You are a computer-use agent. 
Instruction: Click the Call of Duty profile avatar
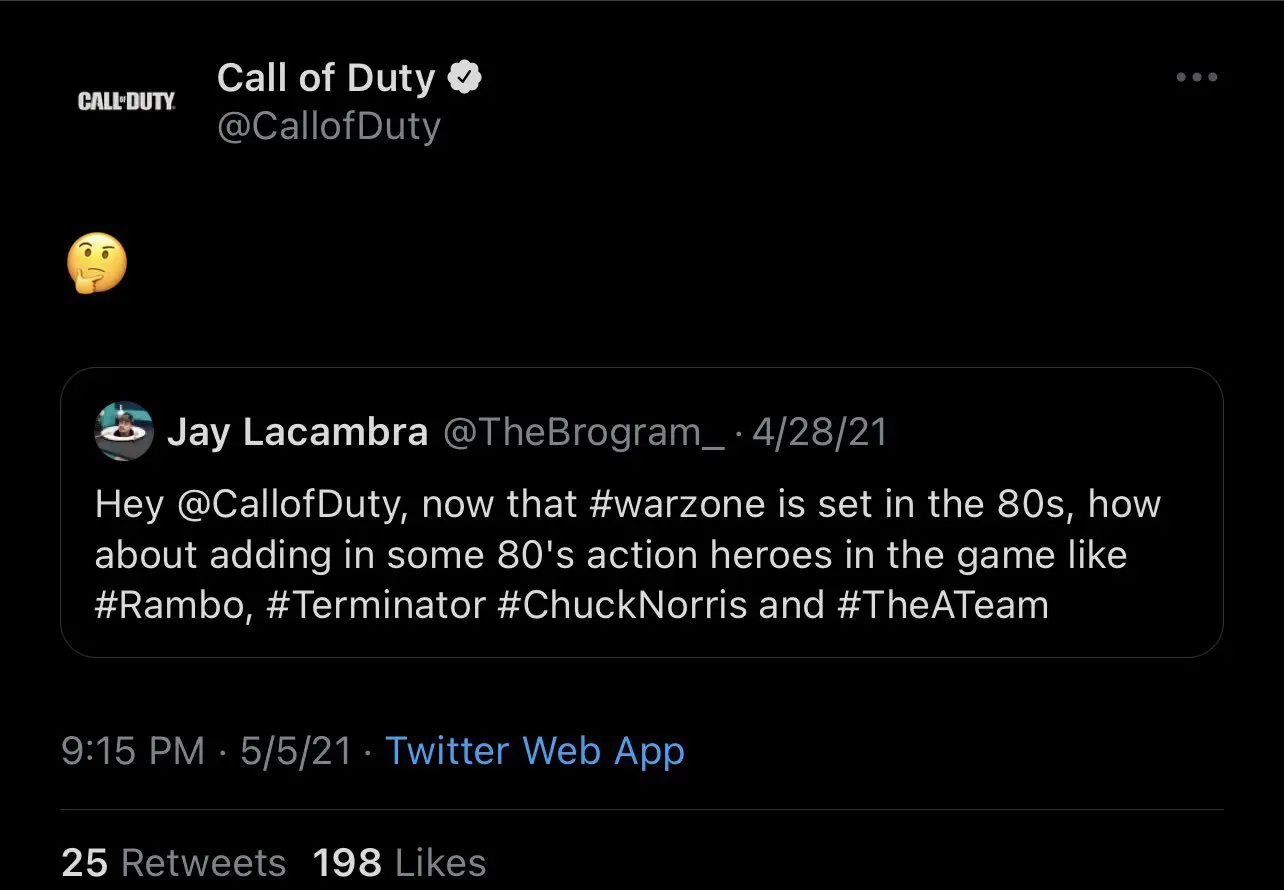tap(126, 101)
